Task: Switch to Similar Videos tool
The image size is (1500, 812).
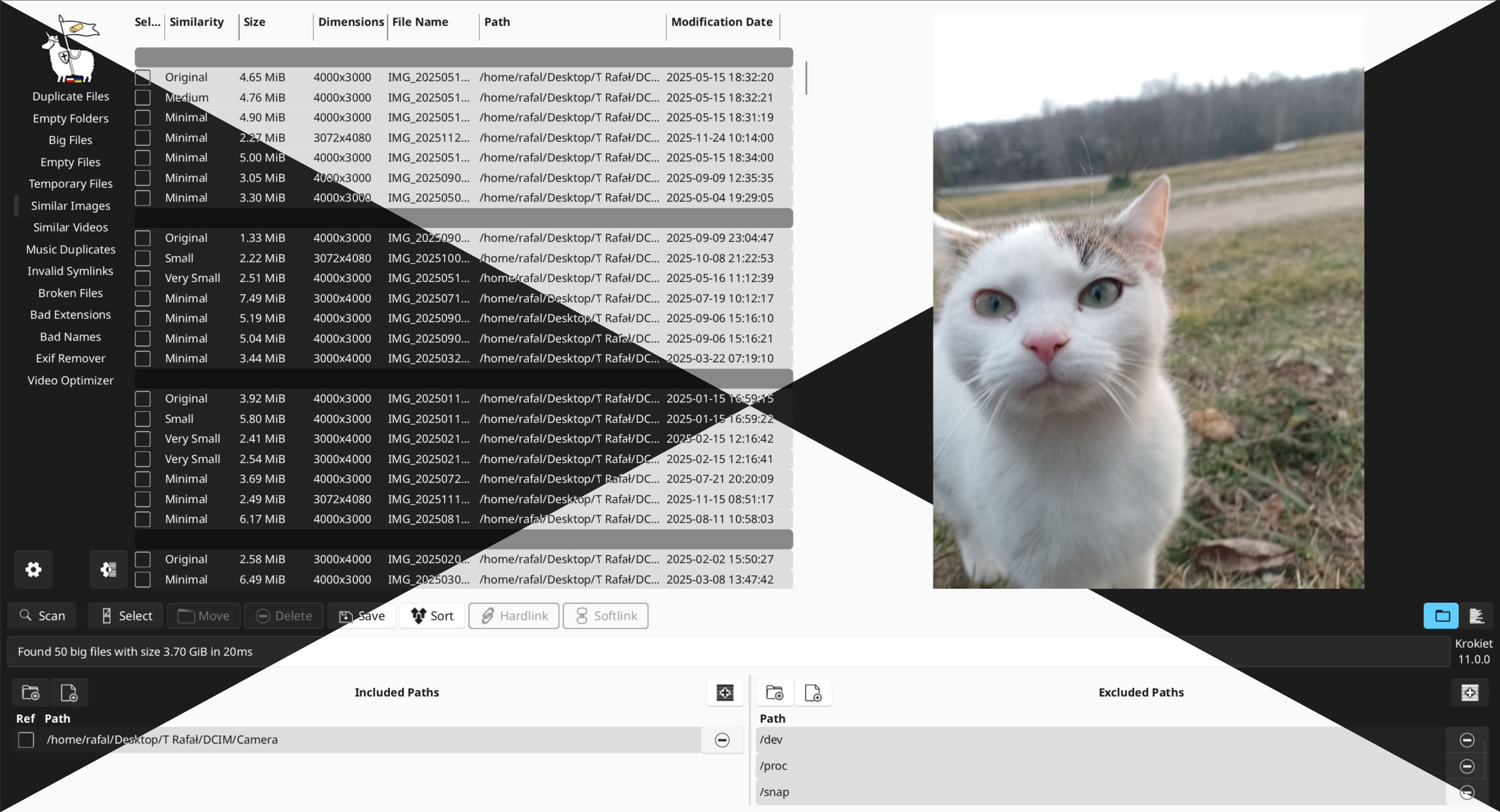Action: pos(70,227)
